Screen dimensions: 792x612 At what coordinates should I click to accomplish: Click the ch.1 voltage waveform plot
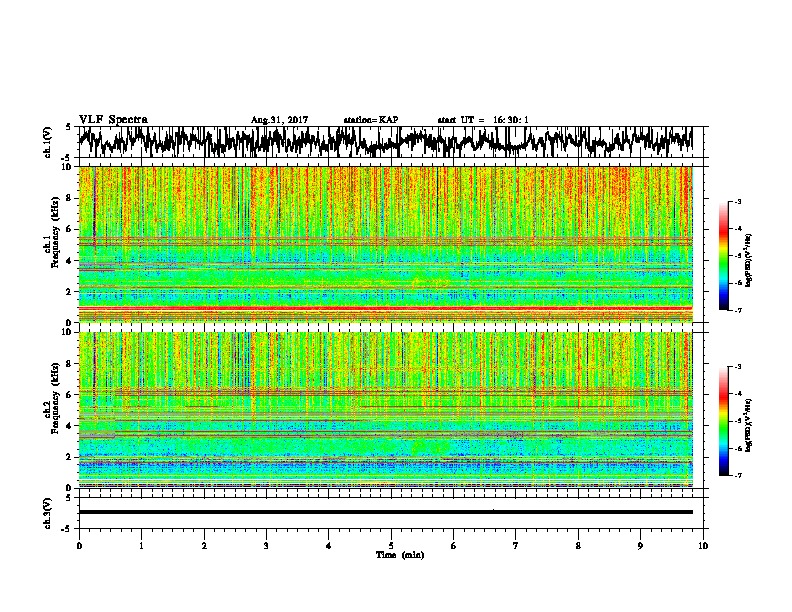[393, 142]
